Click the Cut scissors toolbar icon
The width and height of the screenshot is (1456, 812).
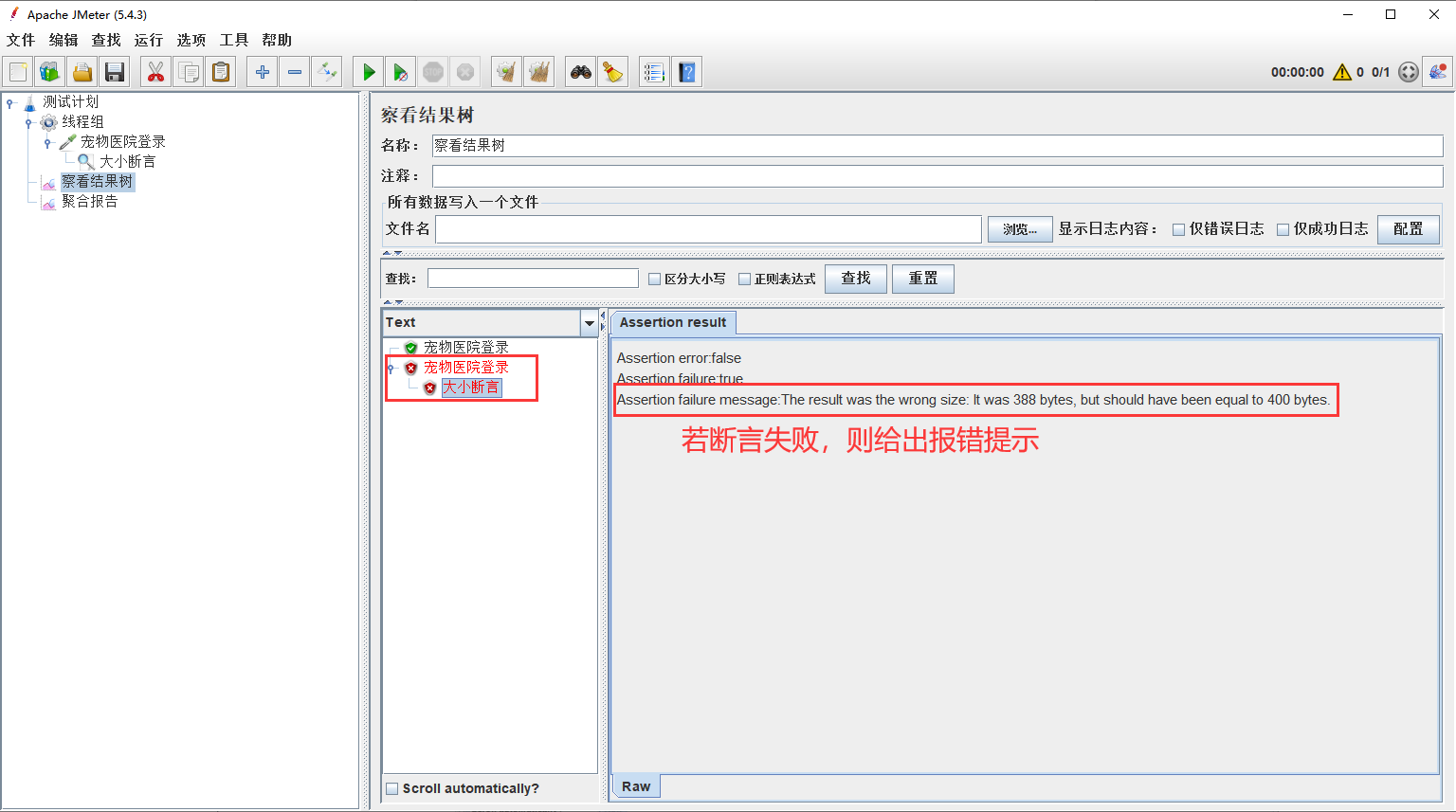point(156,72)
